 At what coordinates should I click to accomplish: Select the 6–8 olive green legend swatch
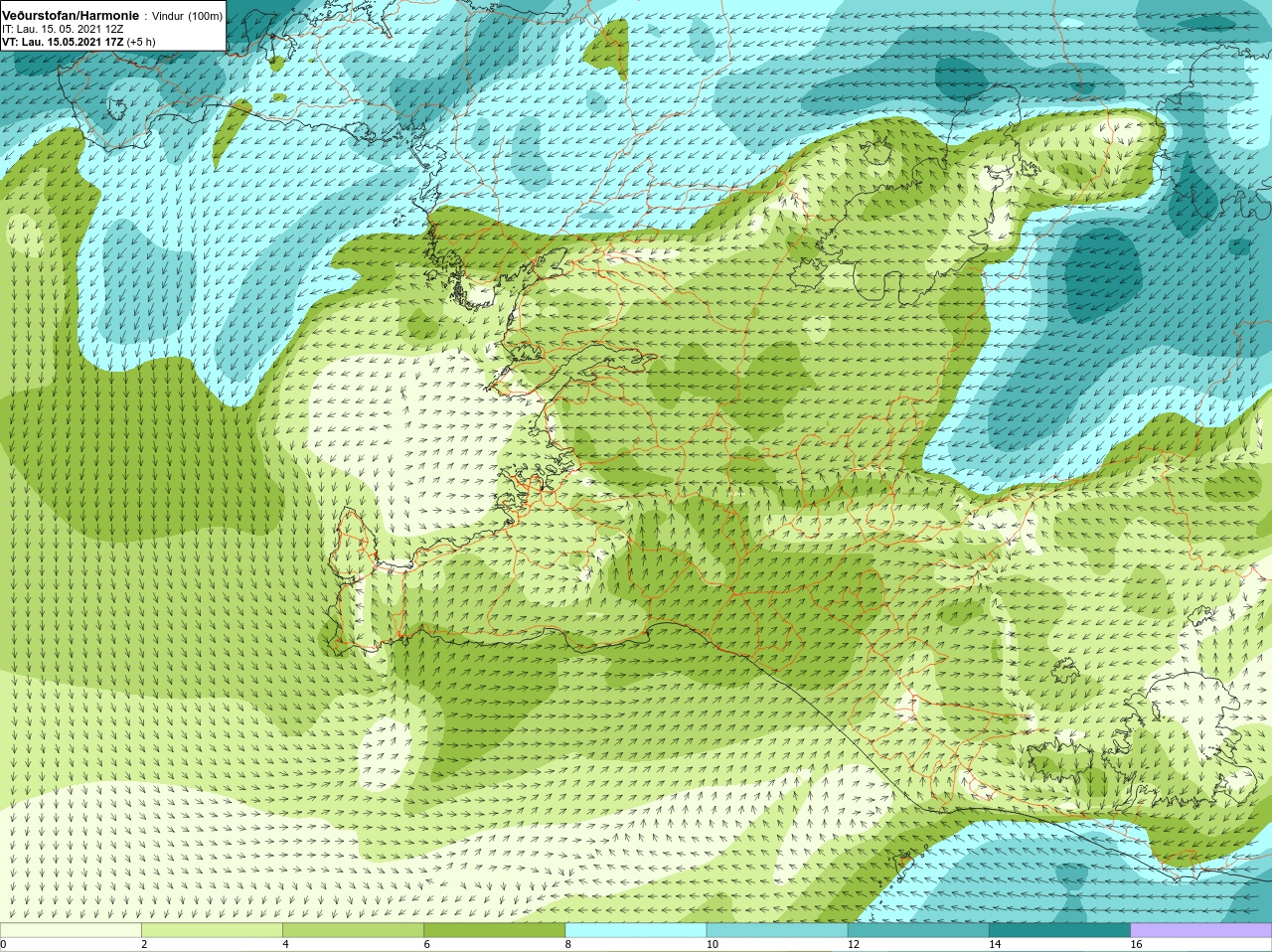tap(495, 930)
